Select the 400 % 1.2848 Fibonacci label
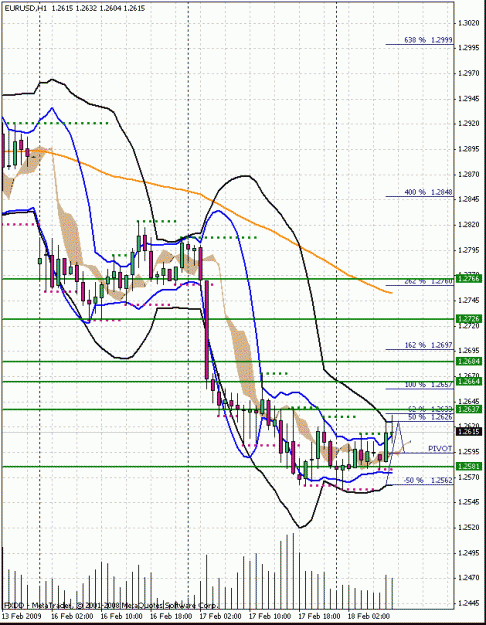The height and width of the screenshot is (625, 486). (428, 192)
